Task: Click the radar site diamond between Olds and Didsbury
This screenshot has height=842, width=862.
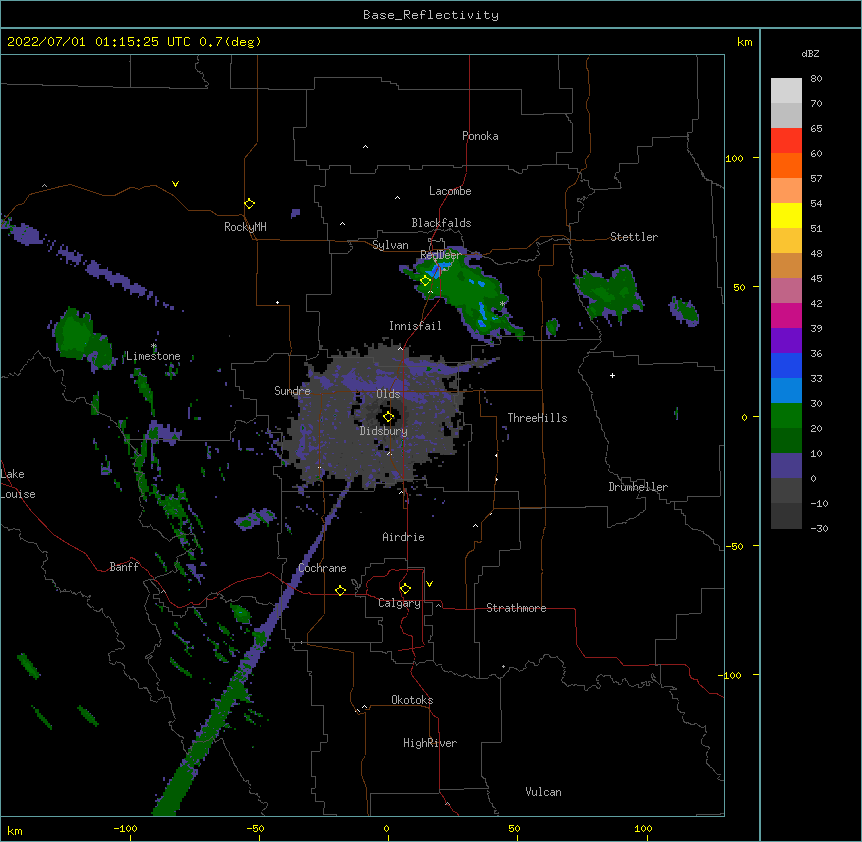Action: (x=388, y=417)
